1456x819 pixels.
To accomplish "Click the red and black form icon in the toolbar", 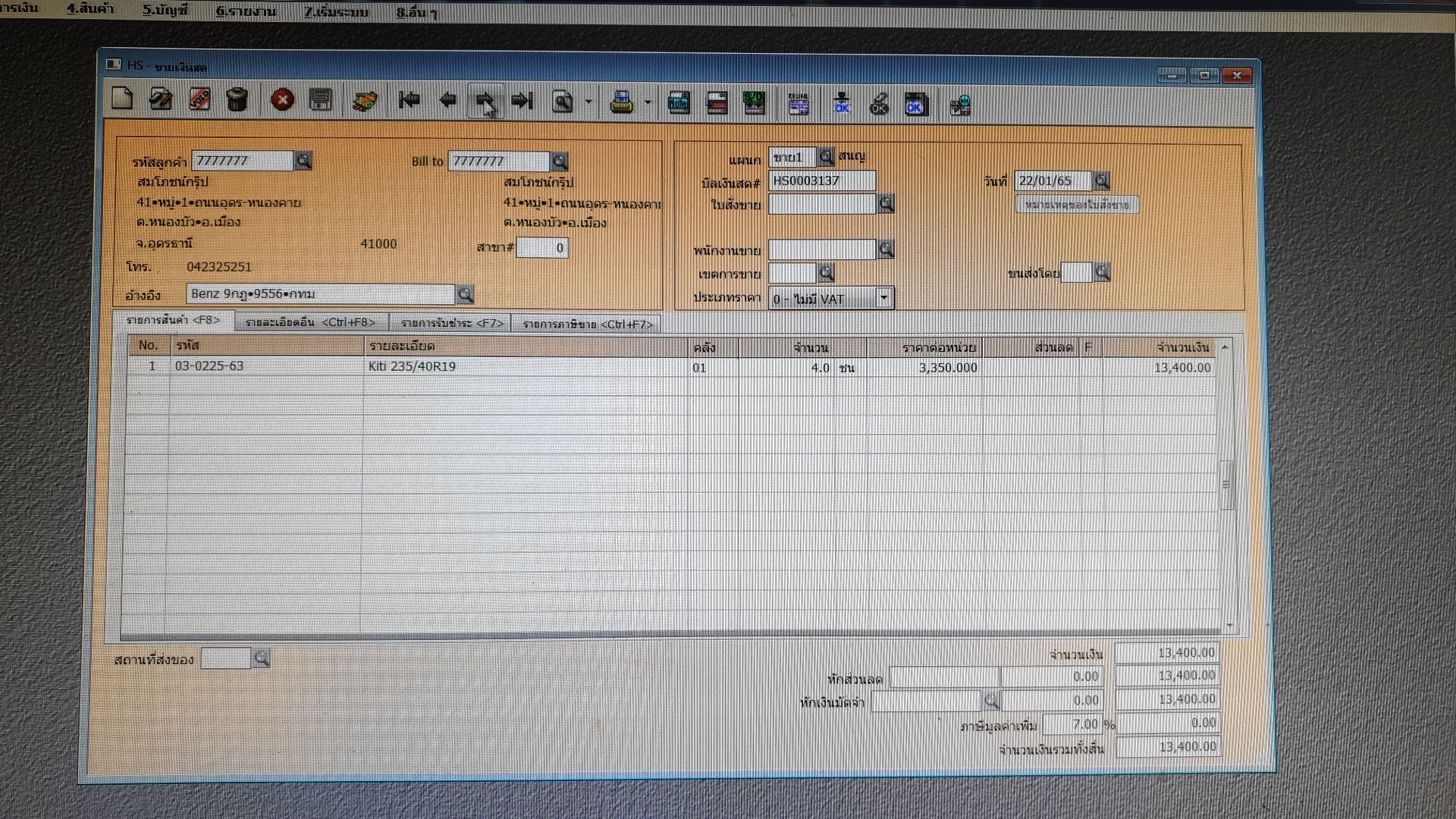I will (717, 103).
